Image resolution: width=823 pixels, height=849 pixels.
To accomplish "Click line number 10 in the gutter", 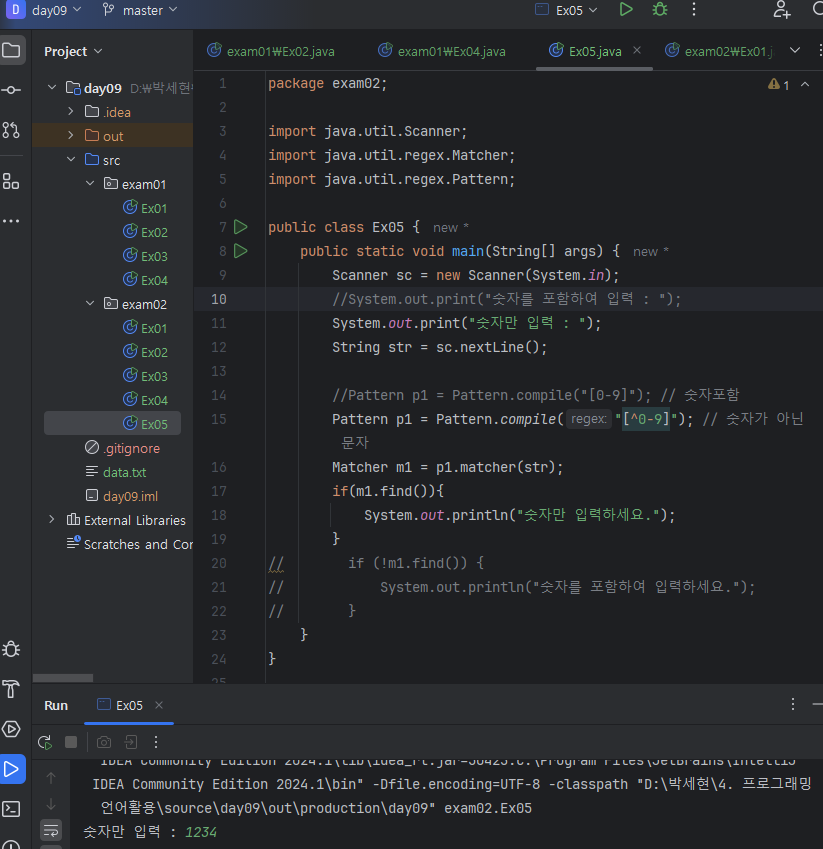I will pos(219,299).
